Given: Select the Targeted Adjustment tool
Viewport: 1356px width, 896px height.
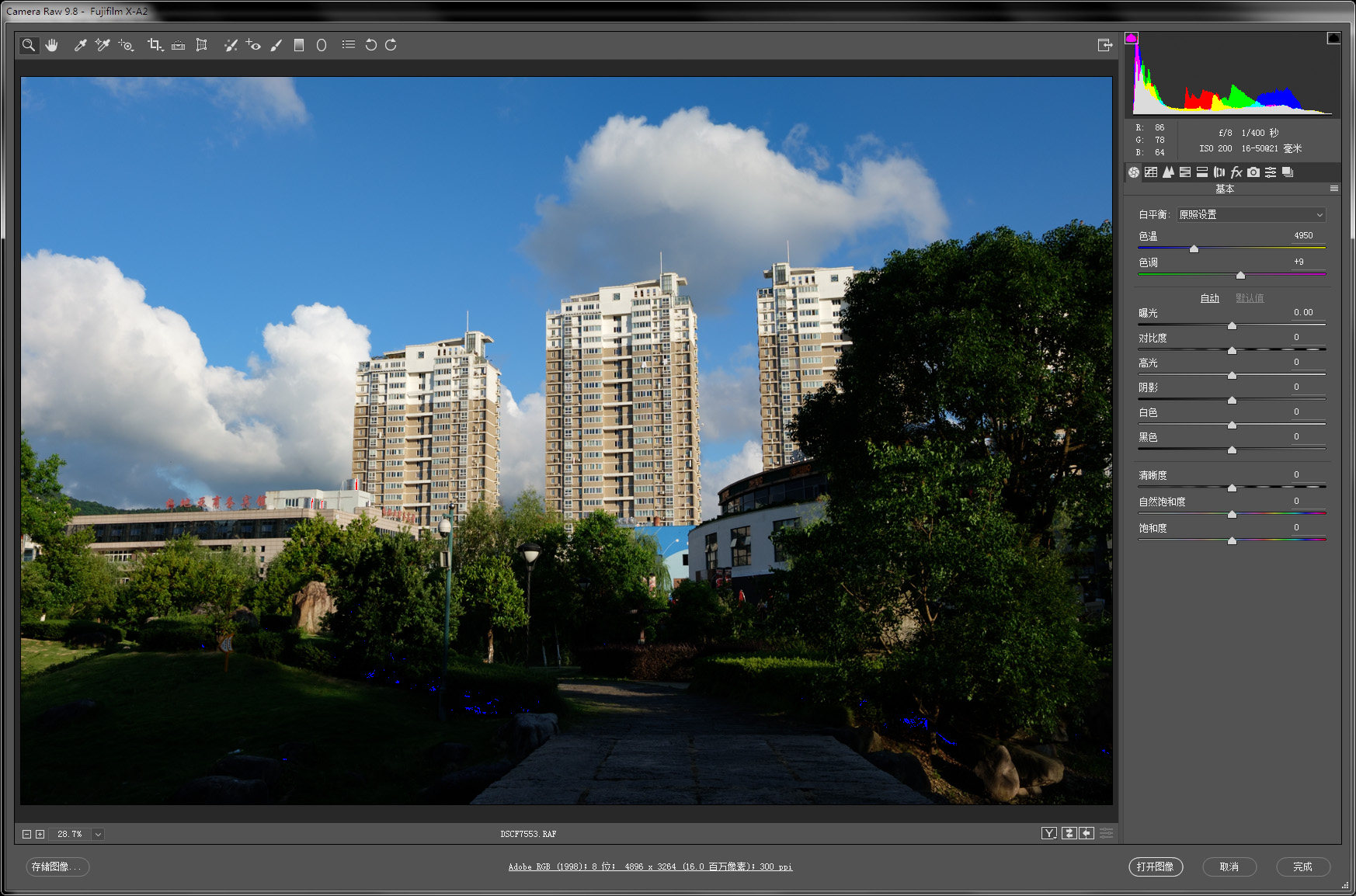Looking at the screenshot, I should pos(126,45).
